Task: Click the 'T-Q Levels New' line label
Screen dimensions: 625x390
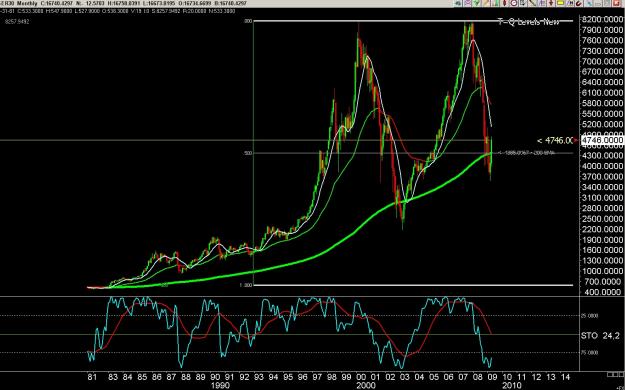Action: pyautogui.click(x=529, y=22)
